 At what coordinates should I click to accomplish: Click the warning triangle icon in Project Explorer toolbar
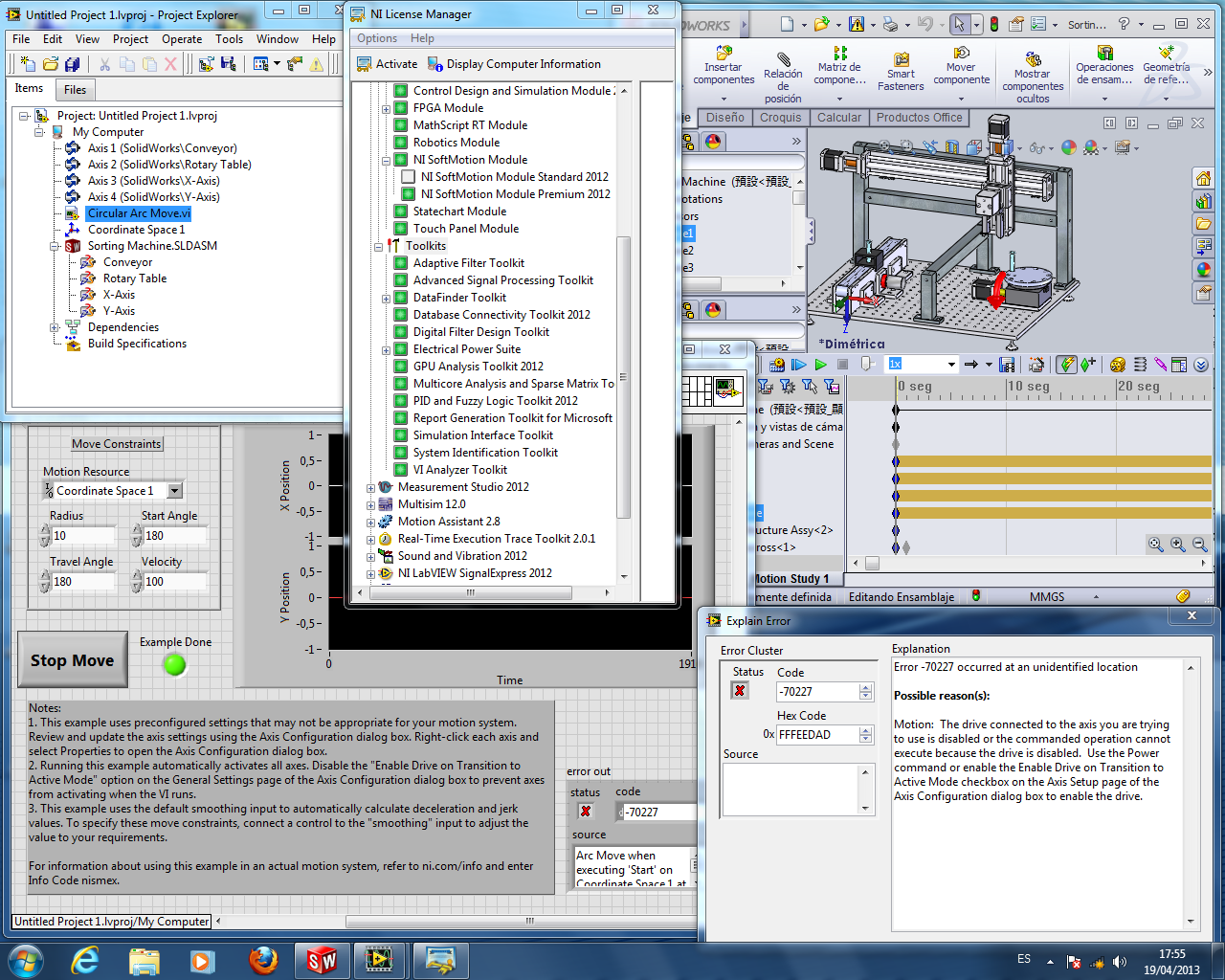(317, 64)
